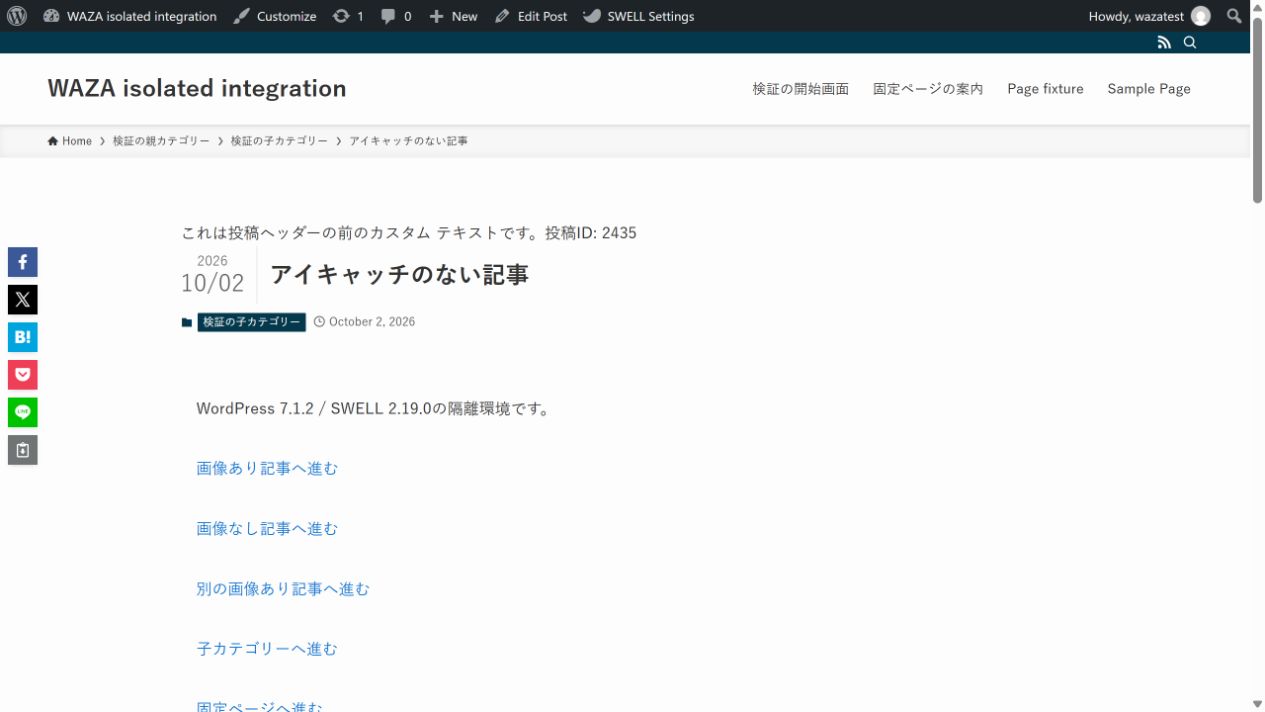The height and width of the screenshot is (712, 1265).
Task: Open 検証の親カテゴリー breadcrumb
Action: coord(161,141)
